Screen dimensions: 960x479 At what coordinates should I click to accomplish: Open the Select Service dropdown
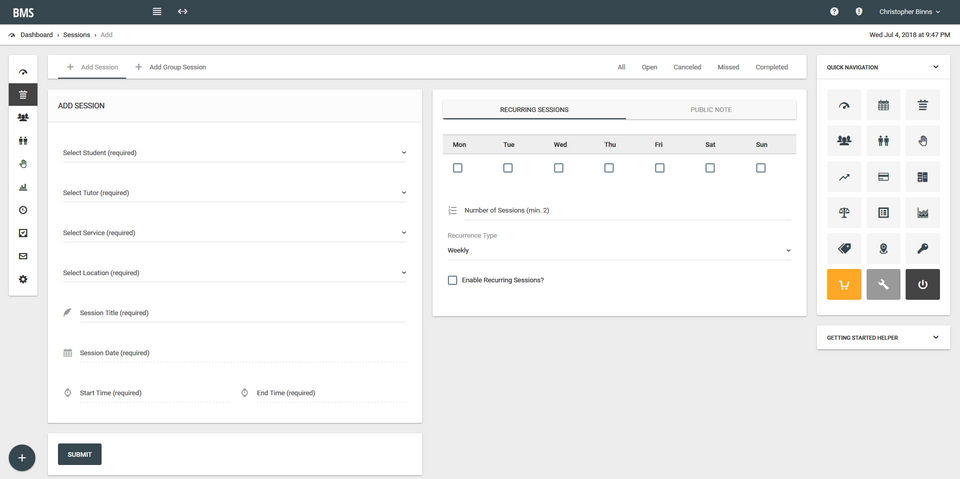pos(234,233)
